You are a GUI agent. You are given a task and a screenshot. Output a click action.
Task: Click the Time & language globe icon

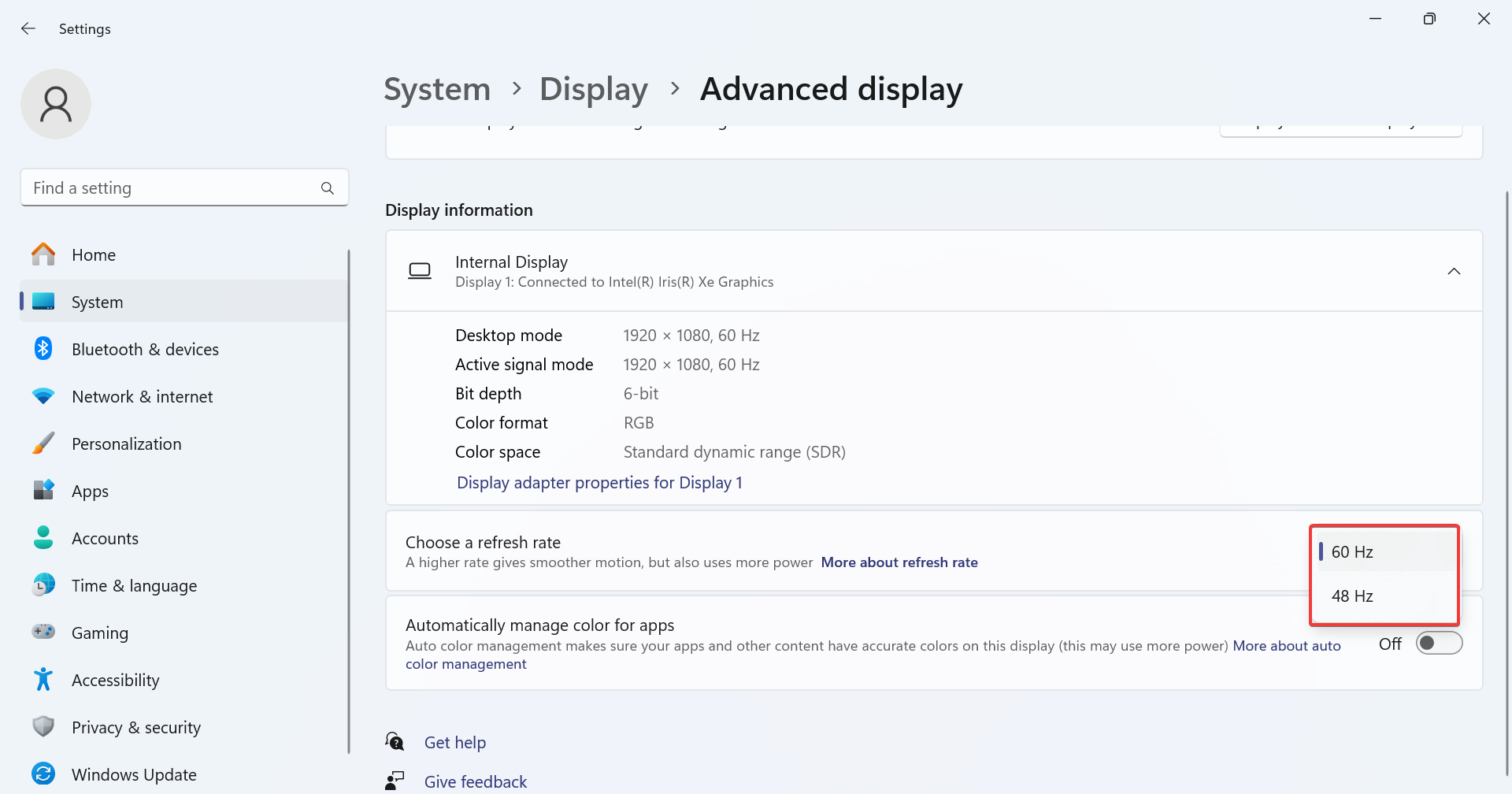43,585
